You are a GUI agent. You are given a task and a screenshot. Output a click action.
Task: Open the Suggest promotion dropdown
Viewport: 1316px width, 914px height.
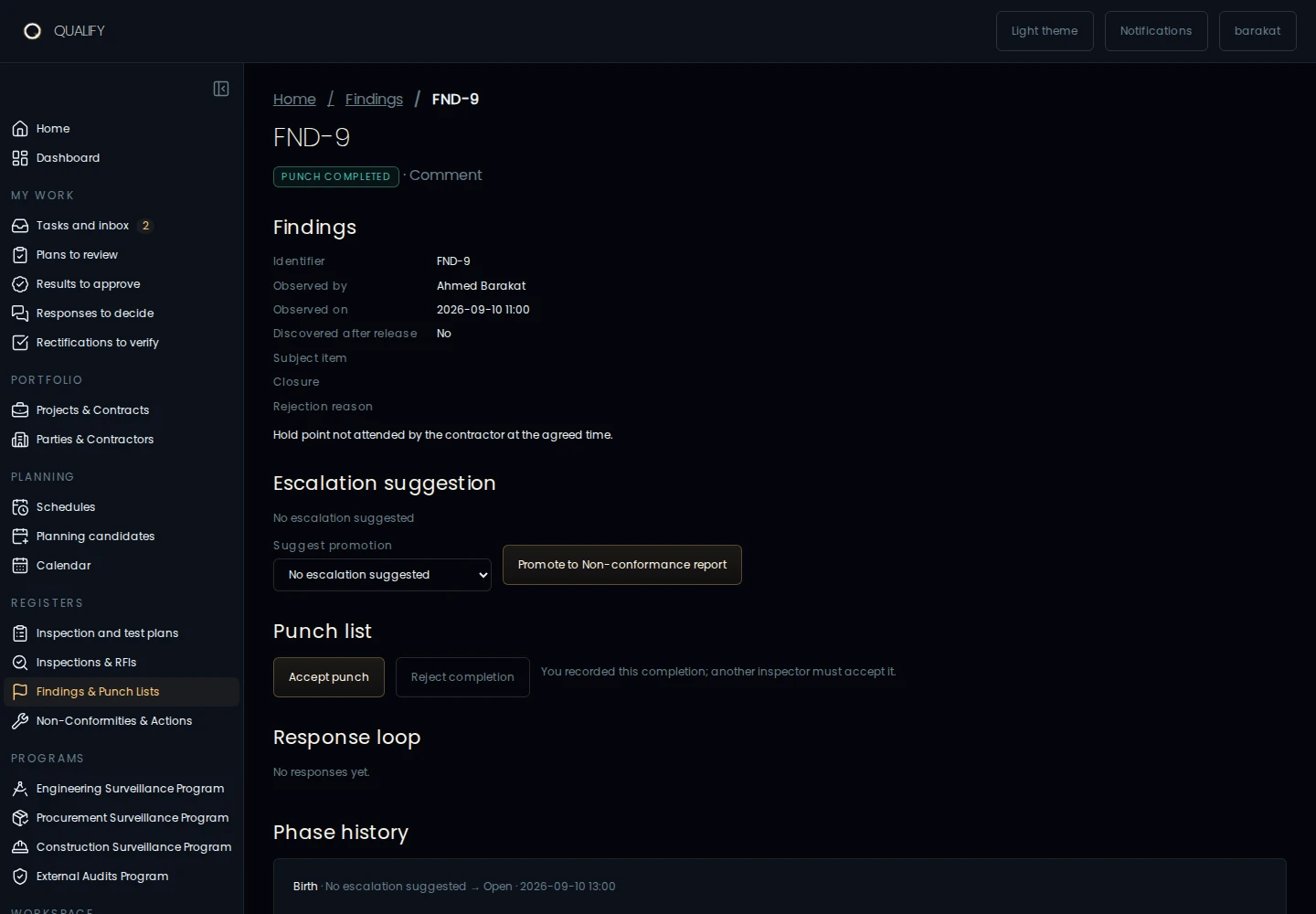point(382,575)
